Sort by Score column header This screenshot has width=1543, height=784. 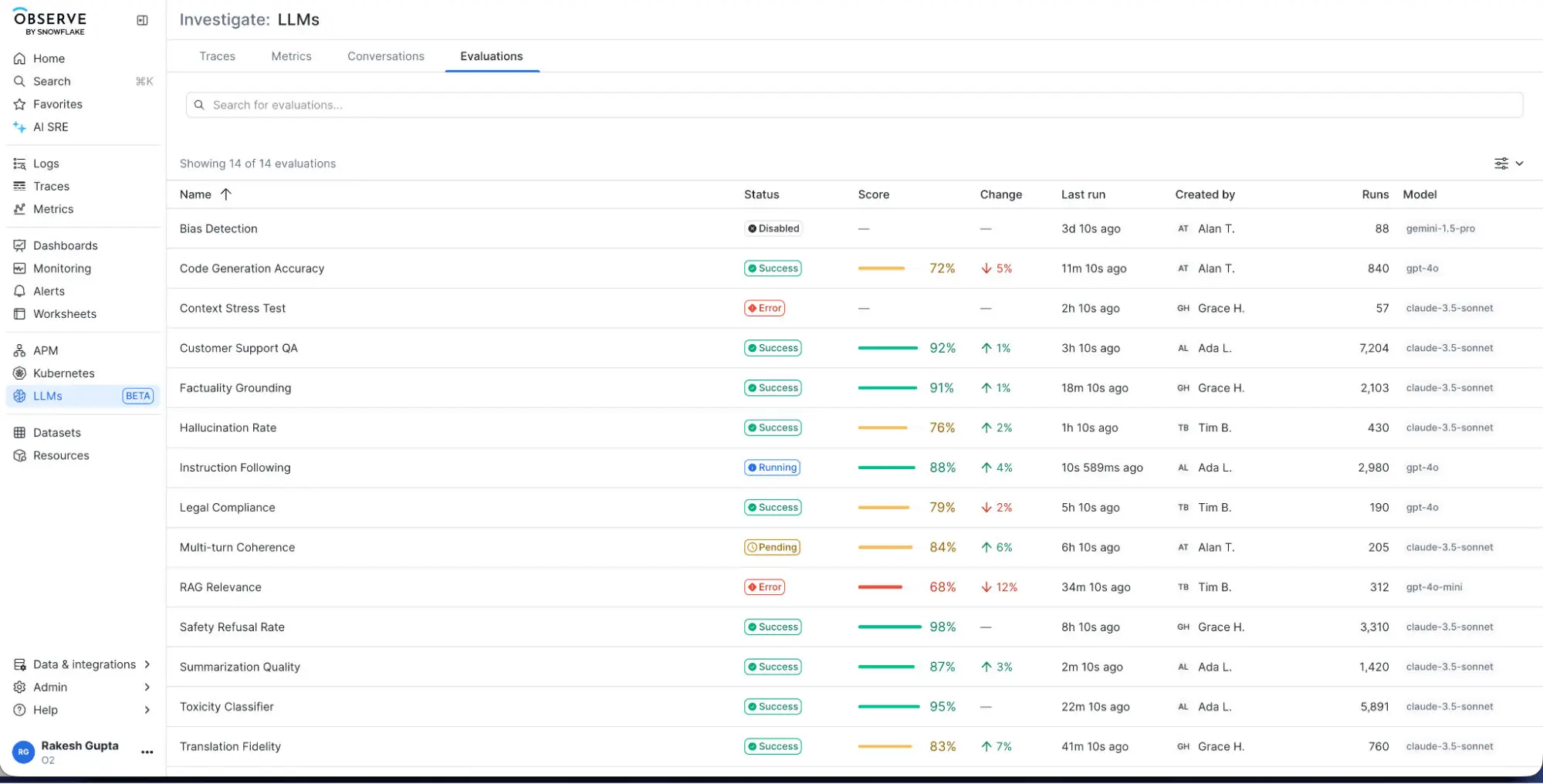[874, 194]
